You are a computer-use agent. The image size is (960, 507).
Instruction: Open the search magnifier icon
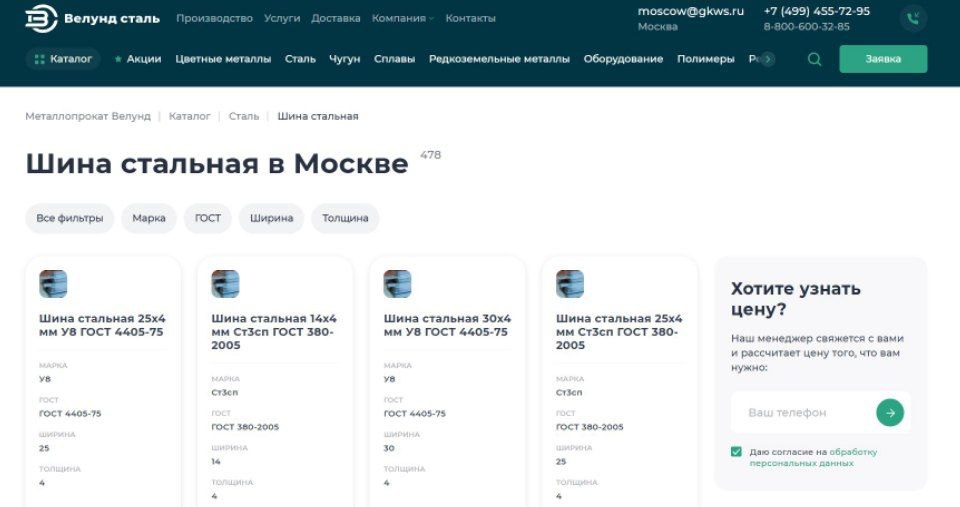tap(814, 59)
